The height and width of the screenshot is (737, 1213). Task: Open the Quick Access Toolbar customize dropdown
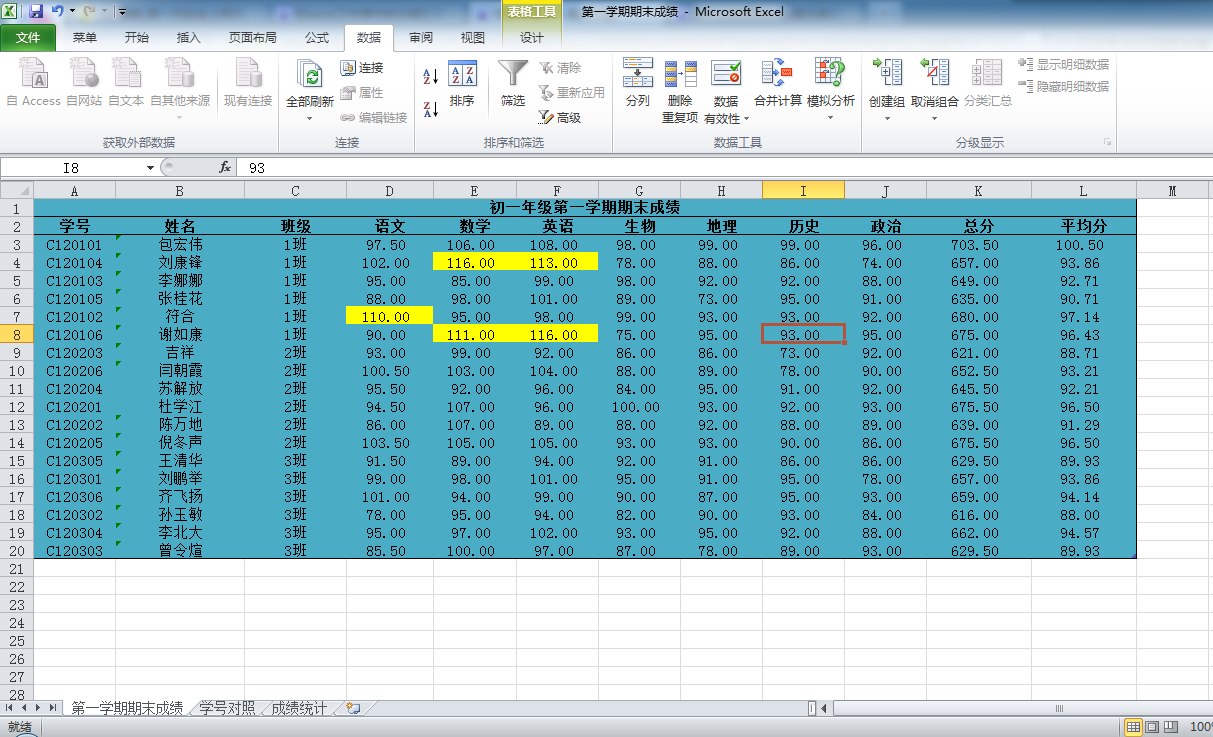122,12
